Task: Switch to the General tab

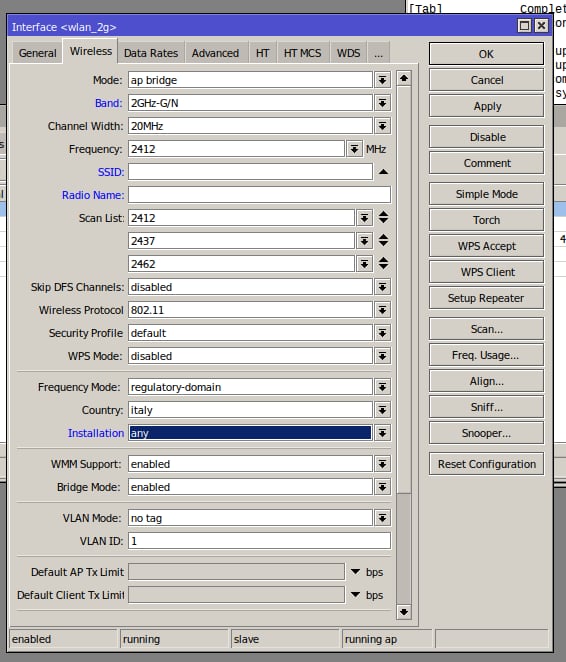Action: pyautogui.click(x=37, y=53)
